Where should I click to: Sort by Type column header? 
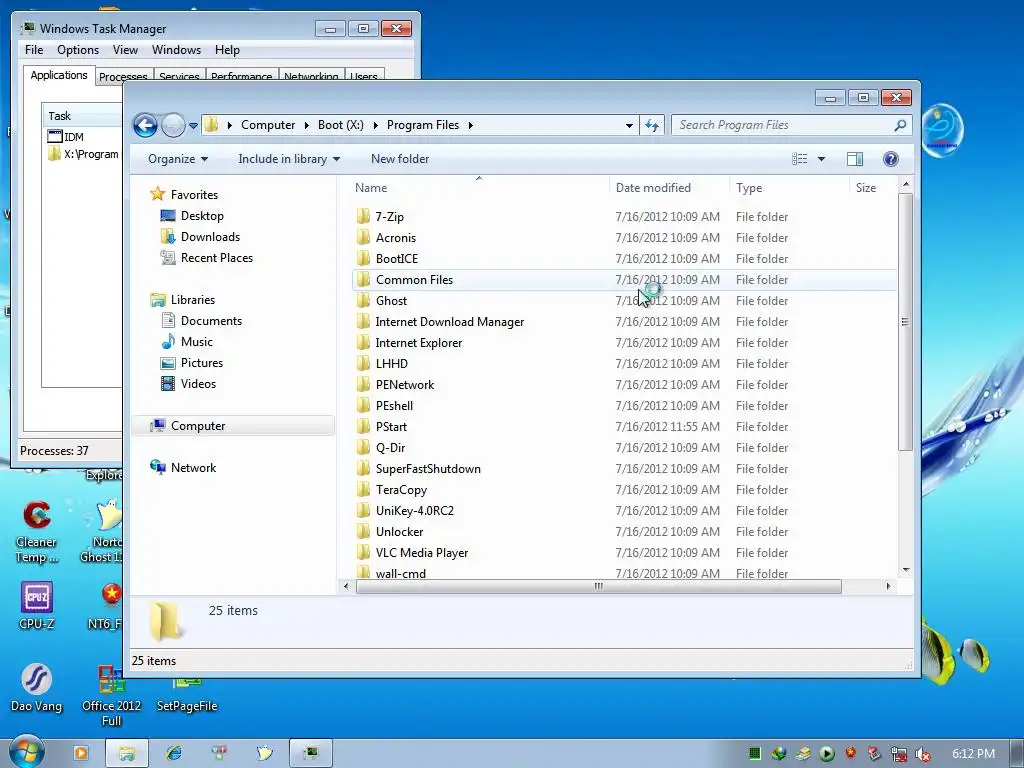tap(789, 187)
